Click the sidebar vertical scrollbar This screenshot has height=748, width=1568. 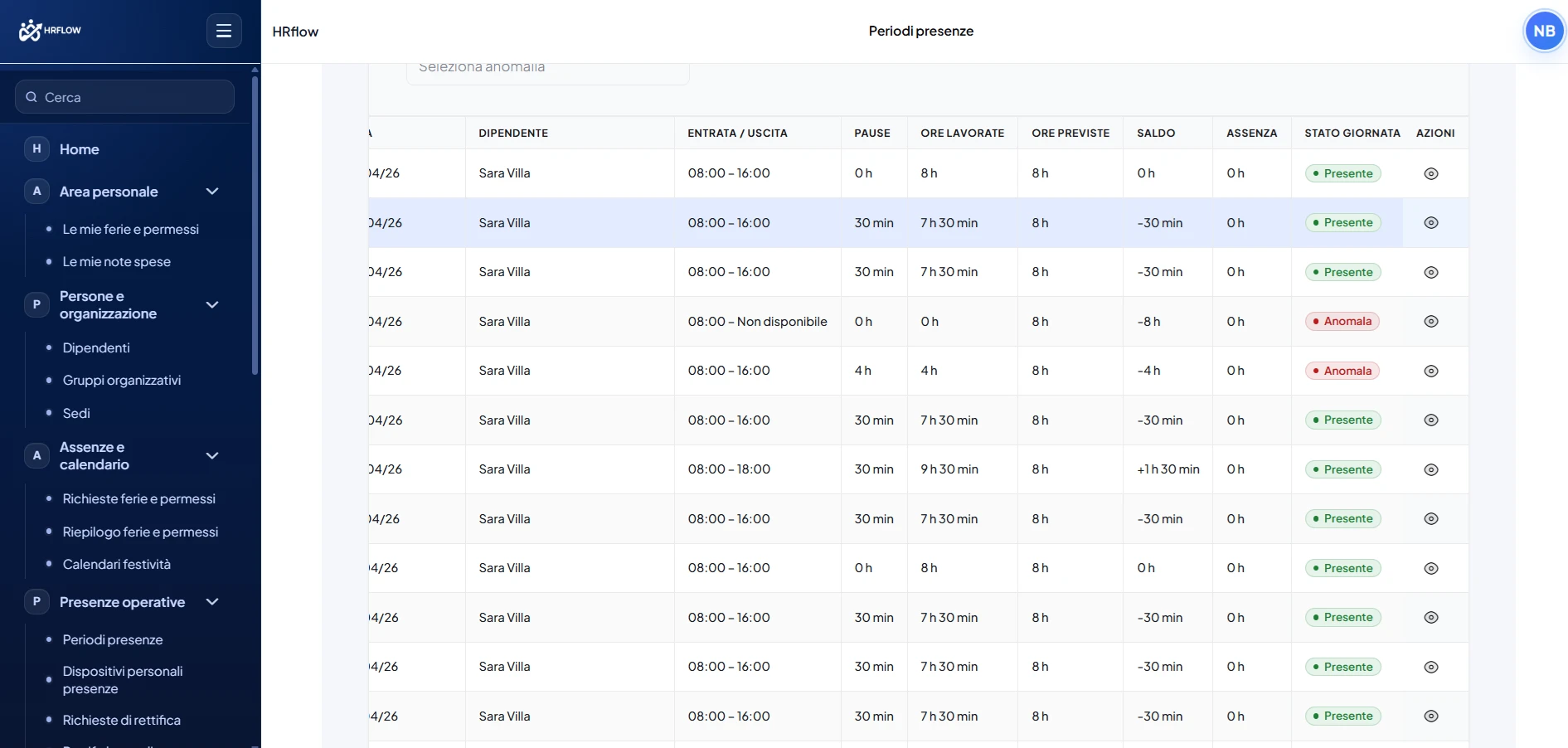pyautogui.click(x=255, y=224)
